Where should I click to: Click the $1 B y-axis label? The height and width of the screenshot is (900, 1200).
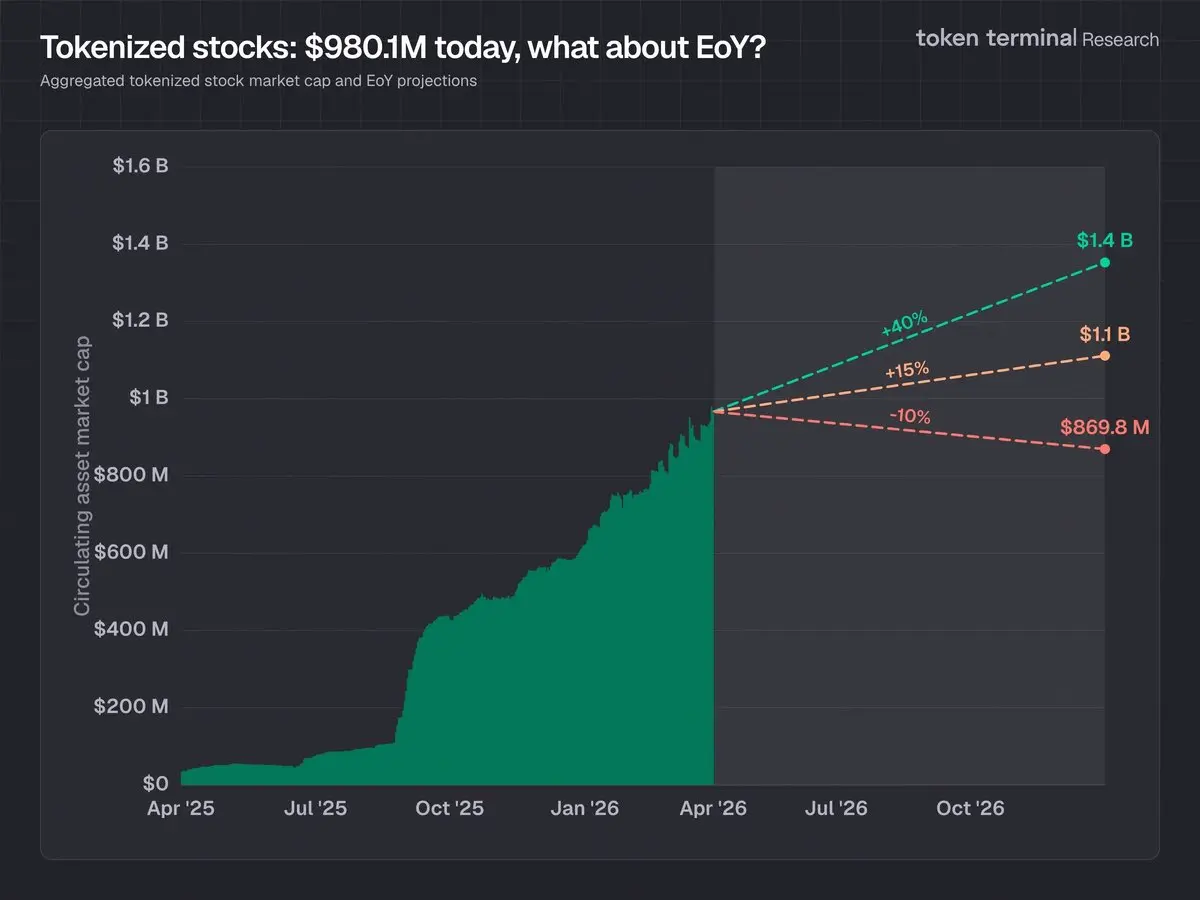[147, 398]
